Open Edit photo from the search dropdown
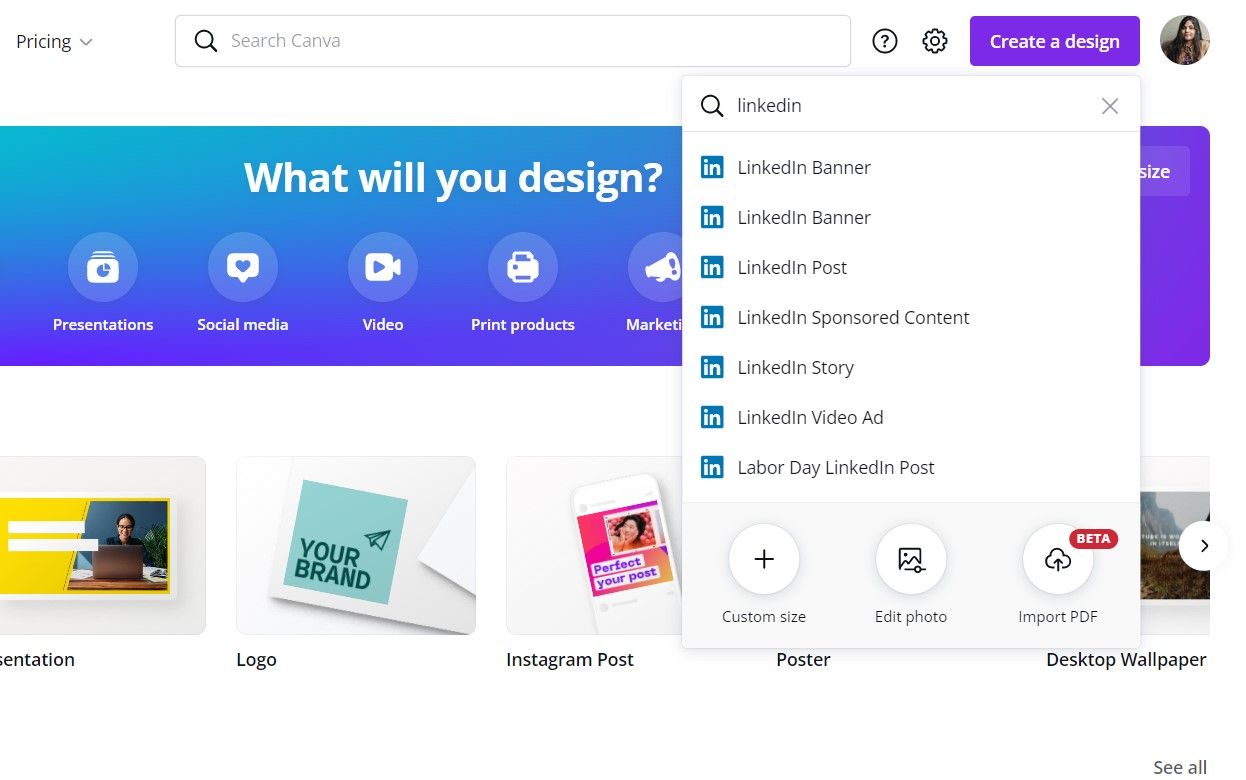Screen dimensions: 1246x780 pyautogui.click(x=911, y=559)
